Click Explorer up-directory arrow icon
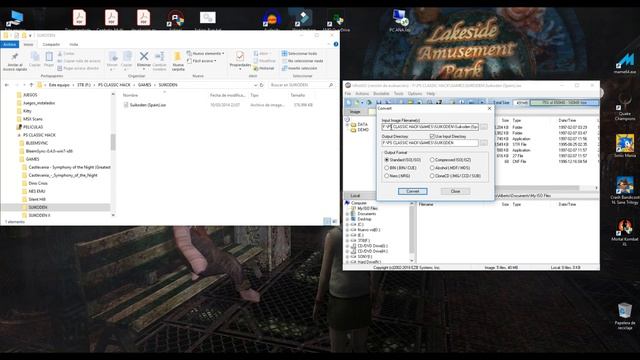The height and width of the screenshot is (360, 640). point(31,85)
